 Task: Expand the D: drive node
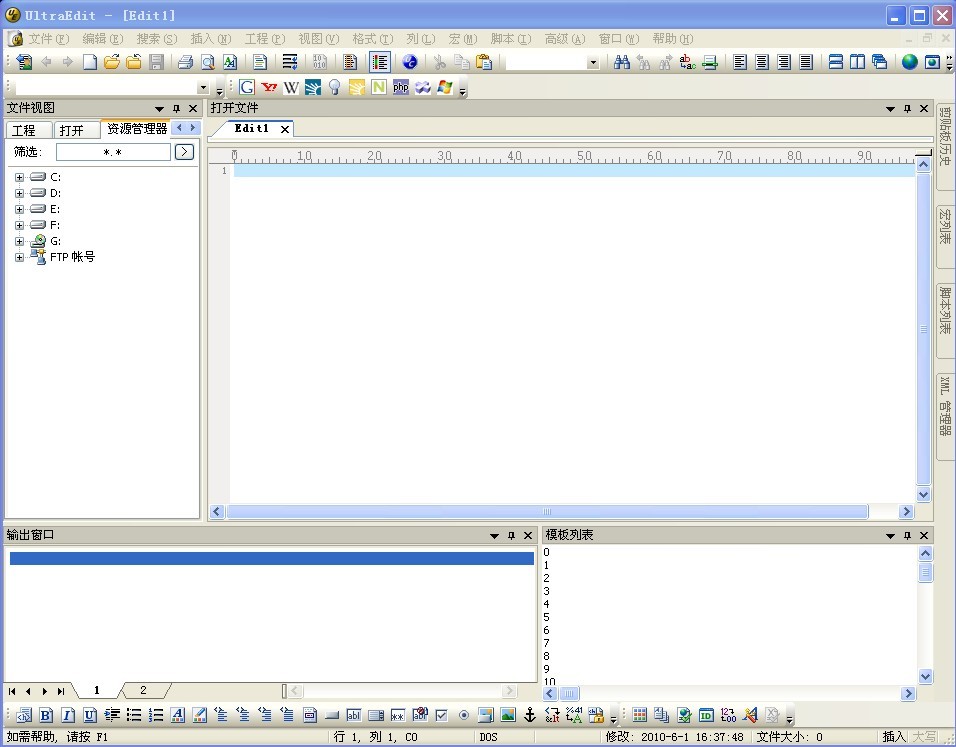pos(20,193)
